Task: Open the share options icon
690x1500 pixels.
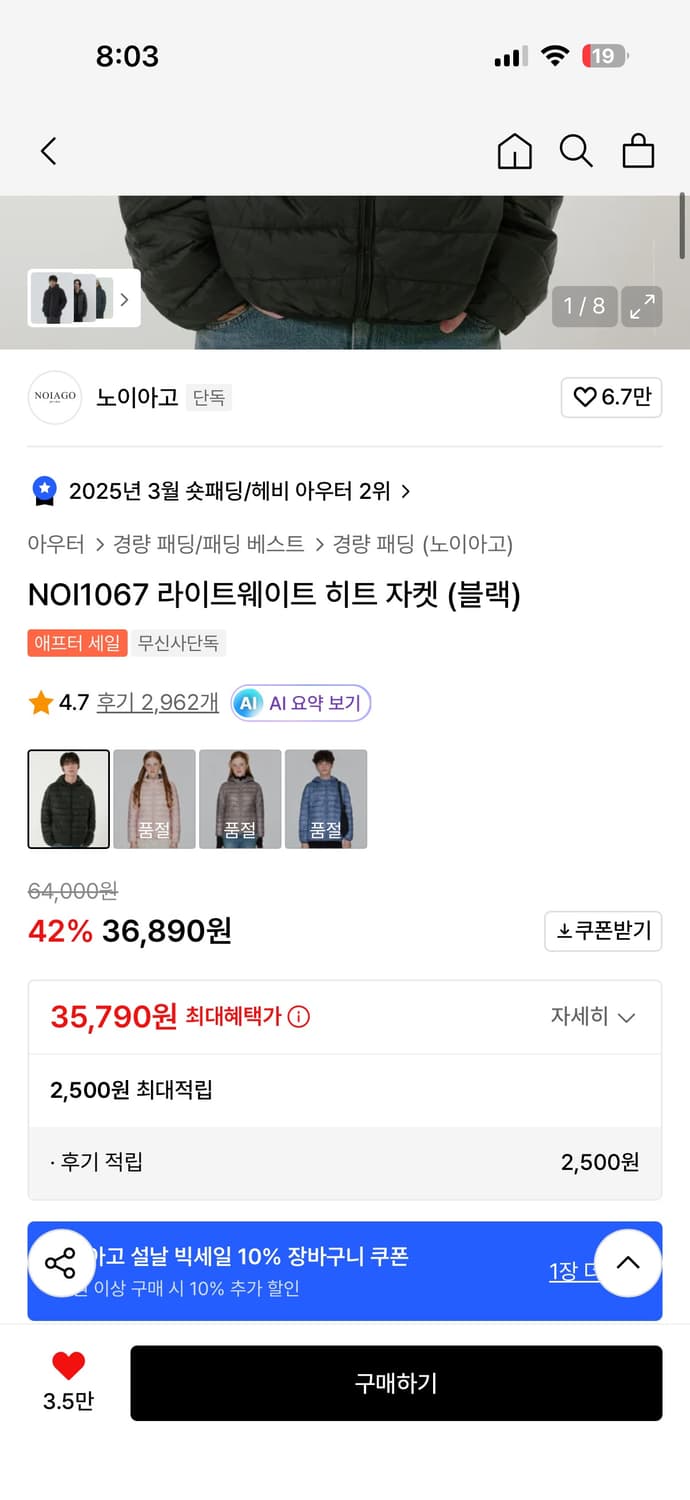Action: pyautogui.click(x=62, y=1264)
